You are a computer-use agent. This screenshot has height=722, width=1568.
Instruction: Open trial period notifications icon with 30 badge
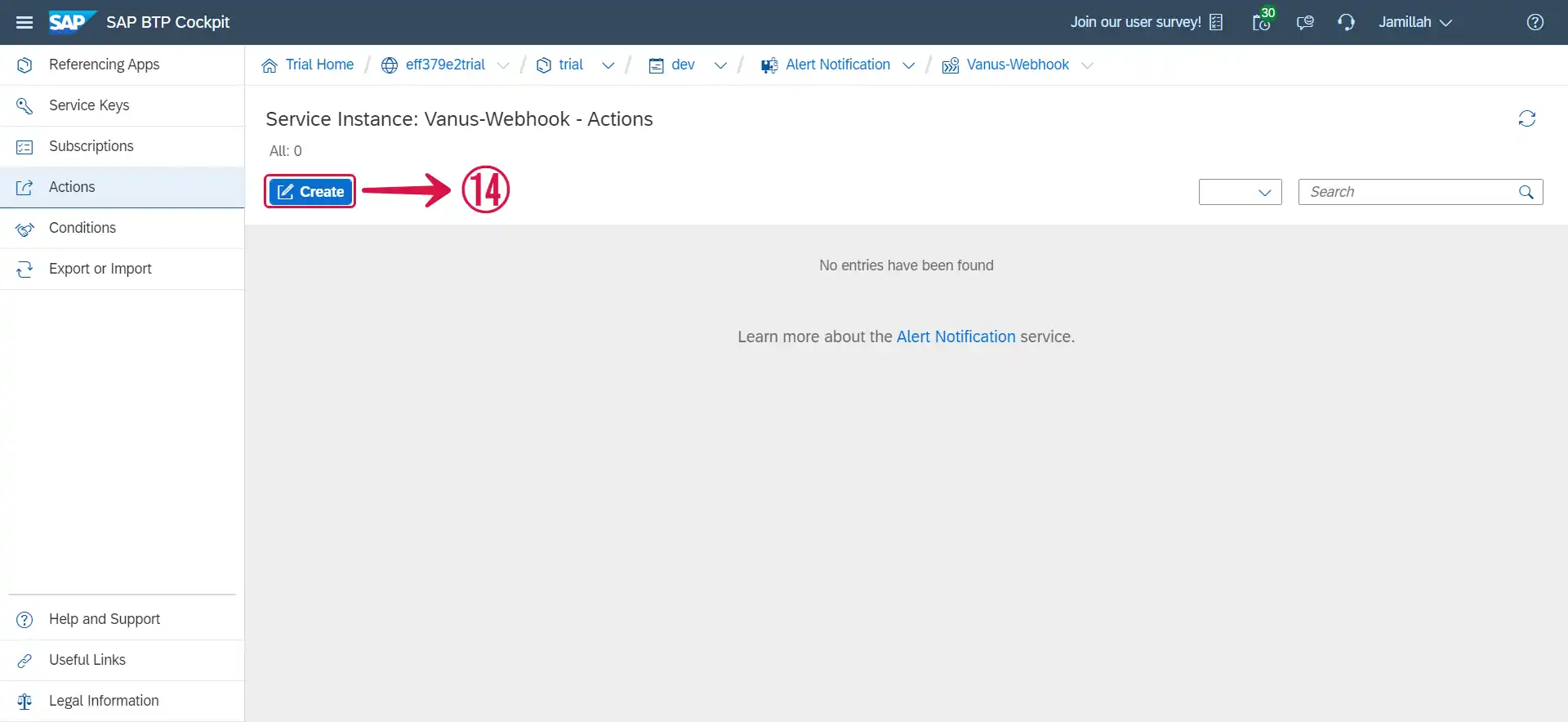tap(1262, 21)
